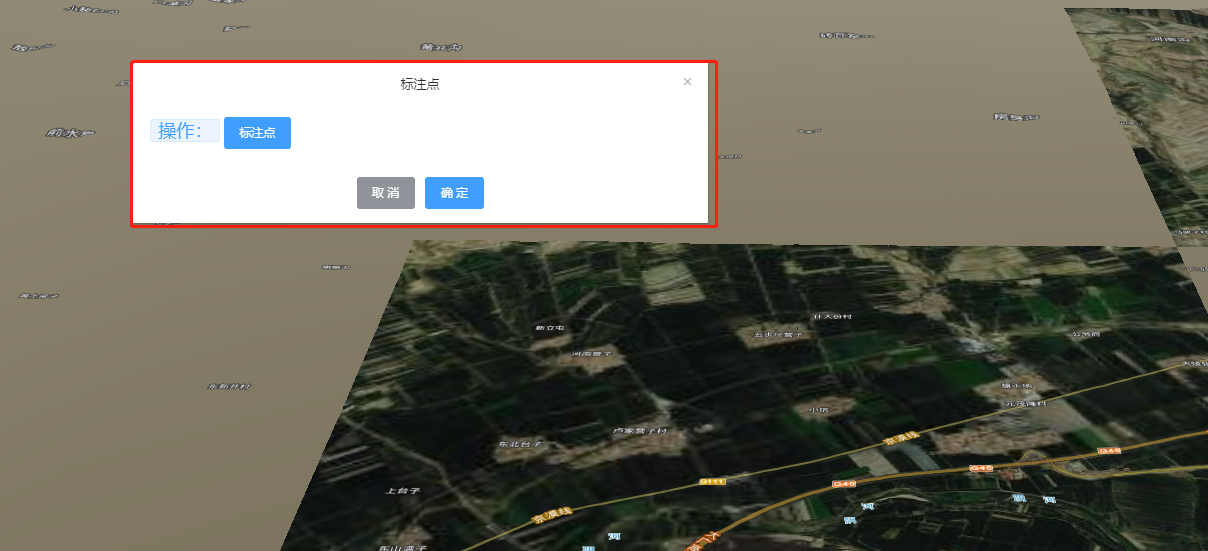Click the 小坝 place label on the map
1208x551 pixels.
pyautogui.click(x=819, y=408)
